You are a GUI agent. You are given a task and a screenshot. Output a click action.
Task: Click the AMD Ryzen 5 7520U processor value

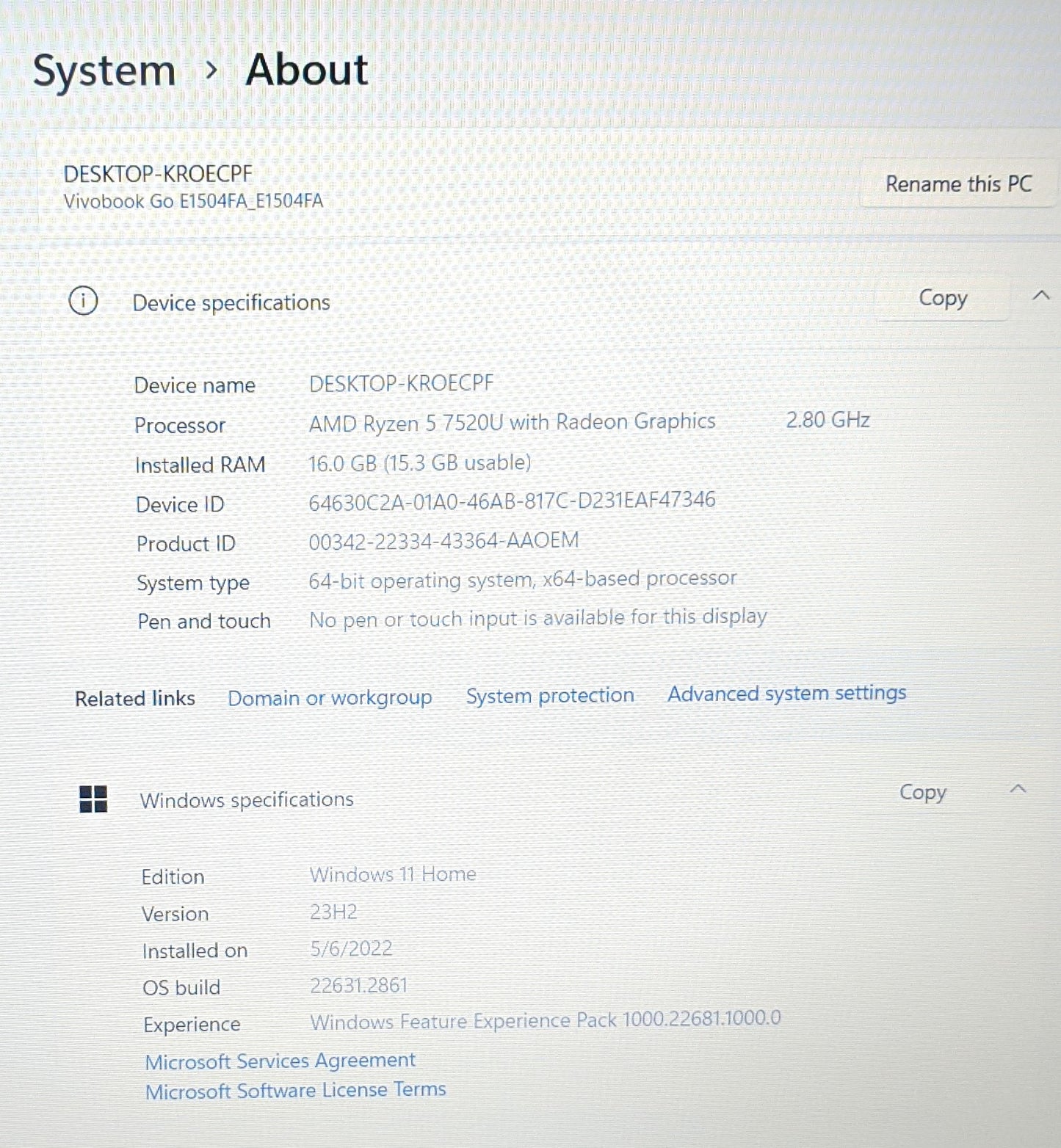[x=512, y=423]
